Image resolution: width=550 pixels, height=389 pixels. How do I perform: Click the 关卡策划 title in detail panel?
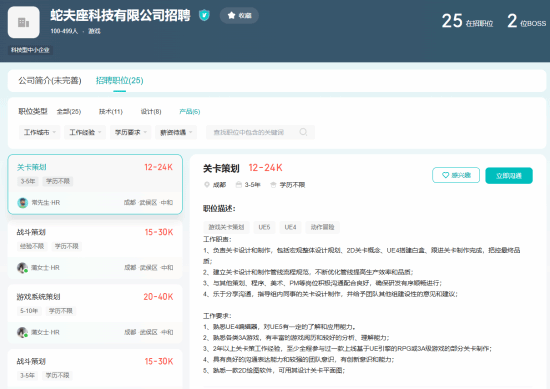221,168
